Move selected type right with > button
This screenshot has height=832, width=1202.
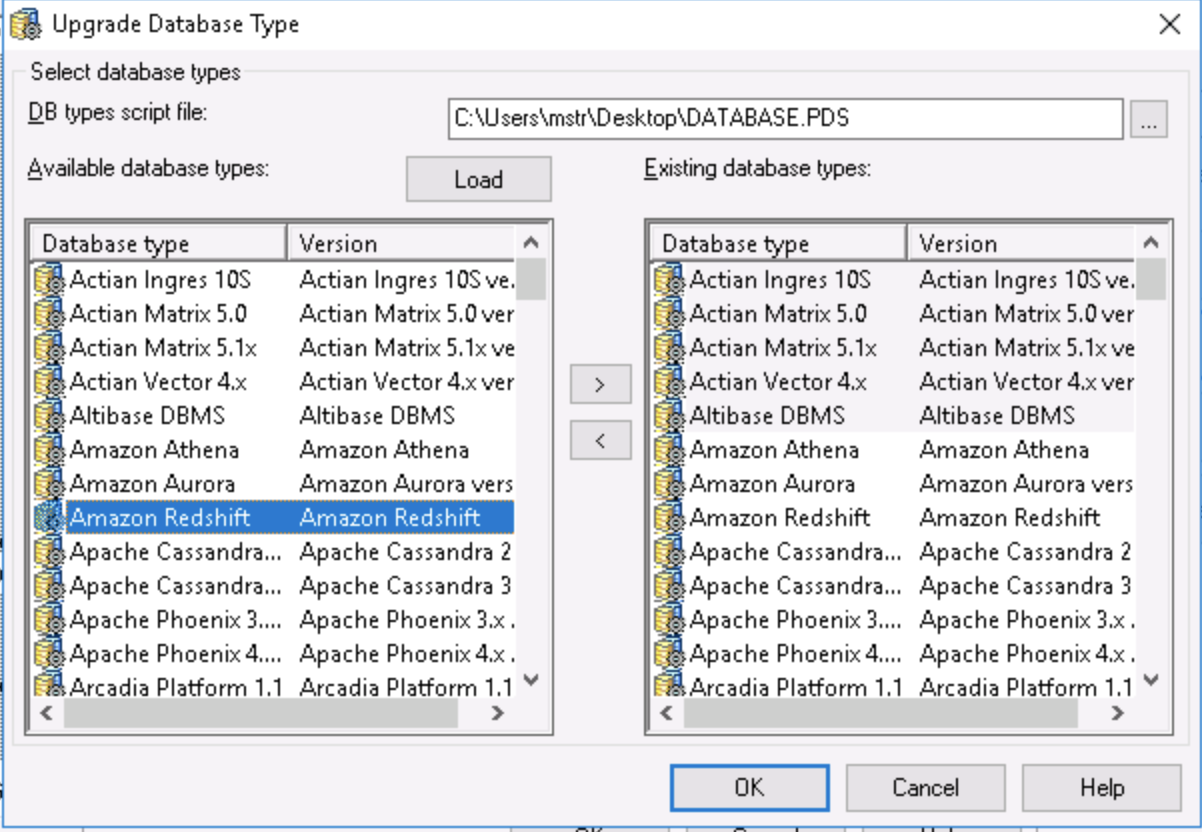600,384
